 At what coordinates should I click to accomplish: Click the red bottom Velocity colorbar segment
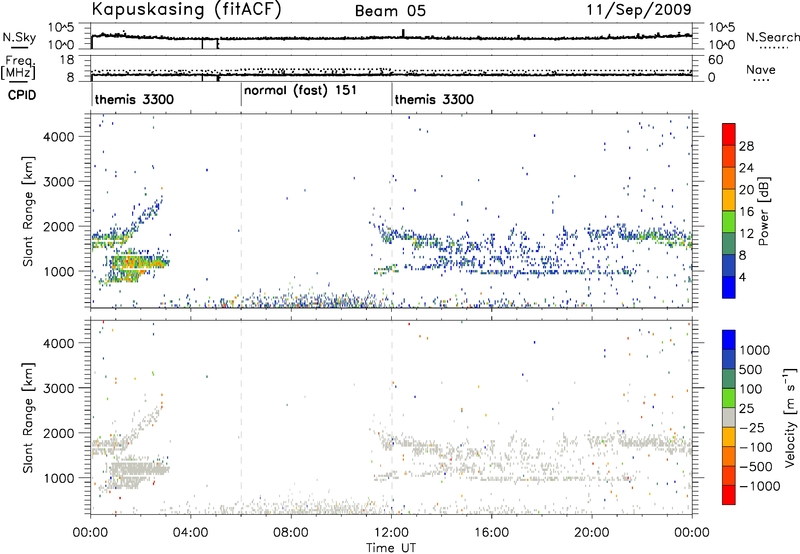[x=729, y=495]
